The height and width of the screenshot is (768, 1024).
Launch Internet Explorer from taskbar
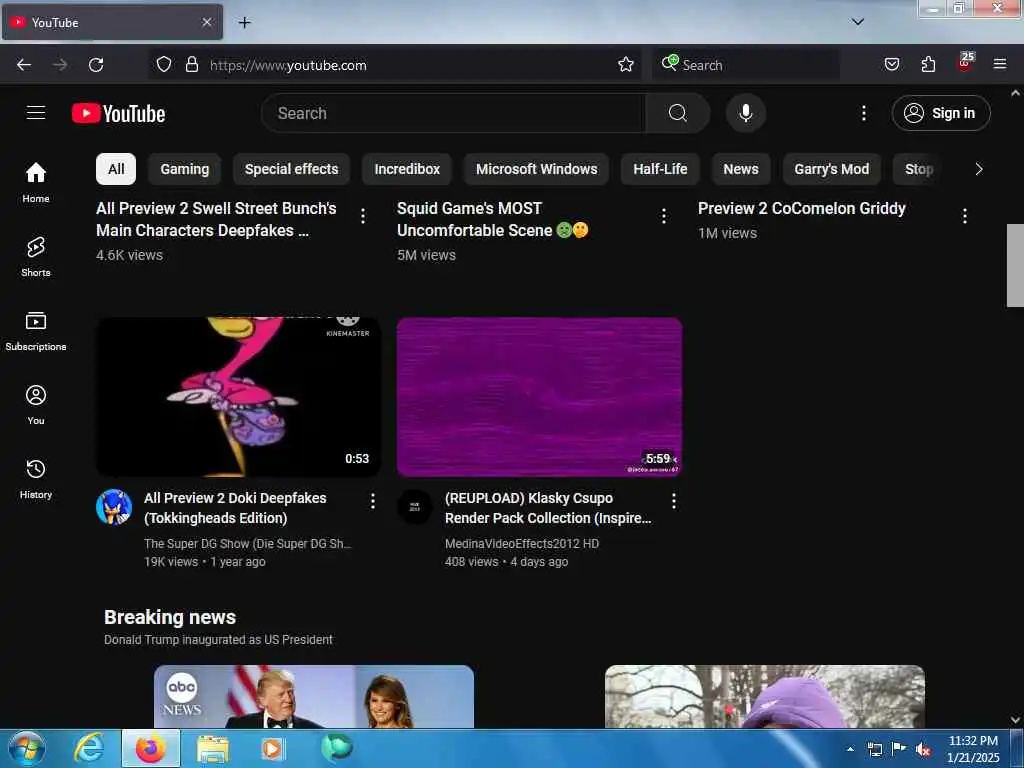(x=89, y=748)
